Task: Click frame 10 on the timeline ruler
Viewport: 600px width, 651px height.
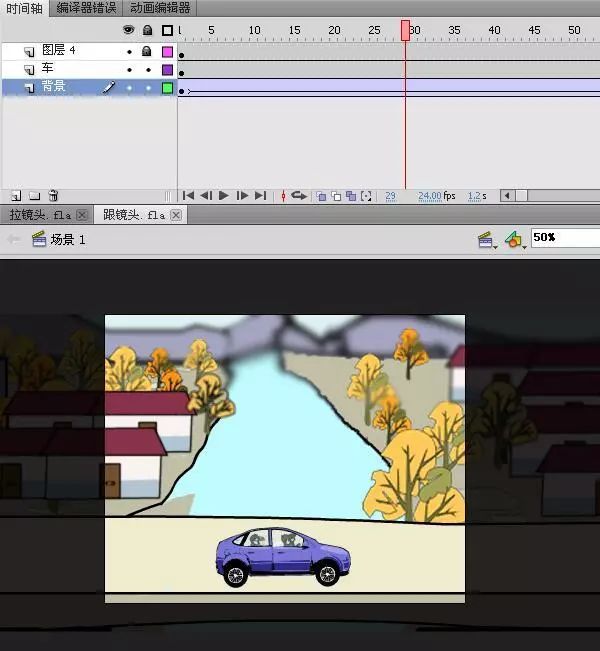Action: (254, 31)
